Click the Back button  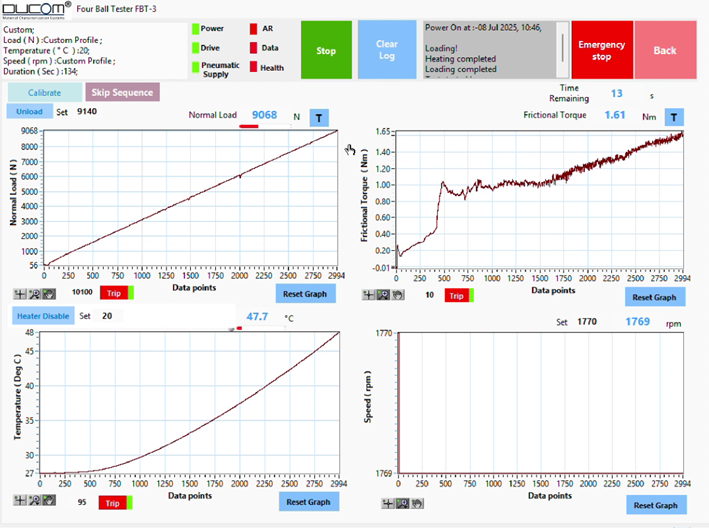tap(664, 50)
